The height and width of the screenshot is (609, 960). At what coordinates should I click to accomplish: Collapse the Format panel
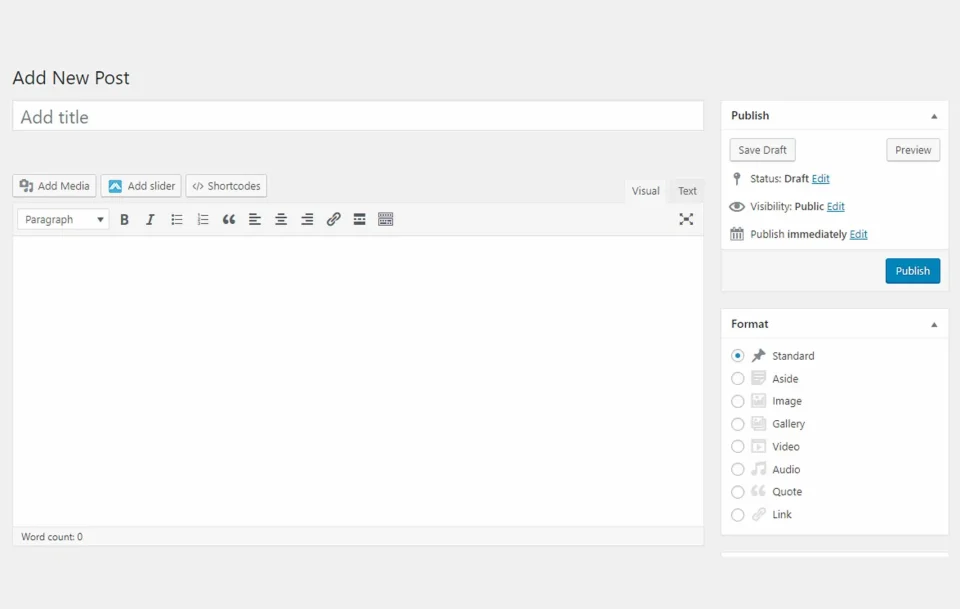(x=934, y=325)
